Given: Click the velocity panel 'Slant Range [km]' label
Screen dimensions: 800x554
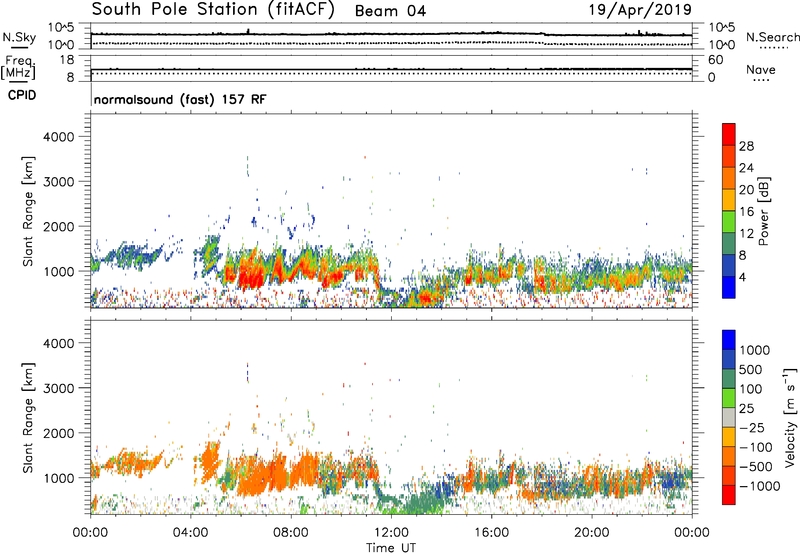Looking at the screenshot, I should click(x=28, y=418).
